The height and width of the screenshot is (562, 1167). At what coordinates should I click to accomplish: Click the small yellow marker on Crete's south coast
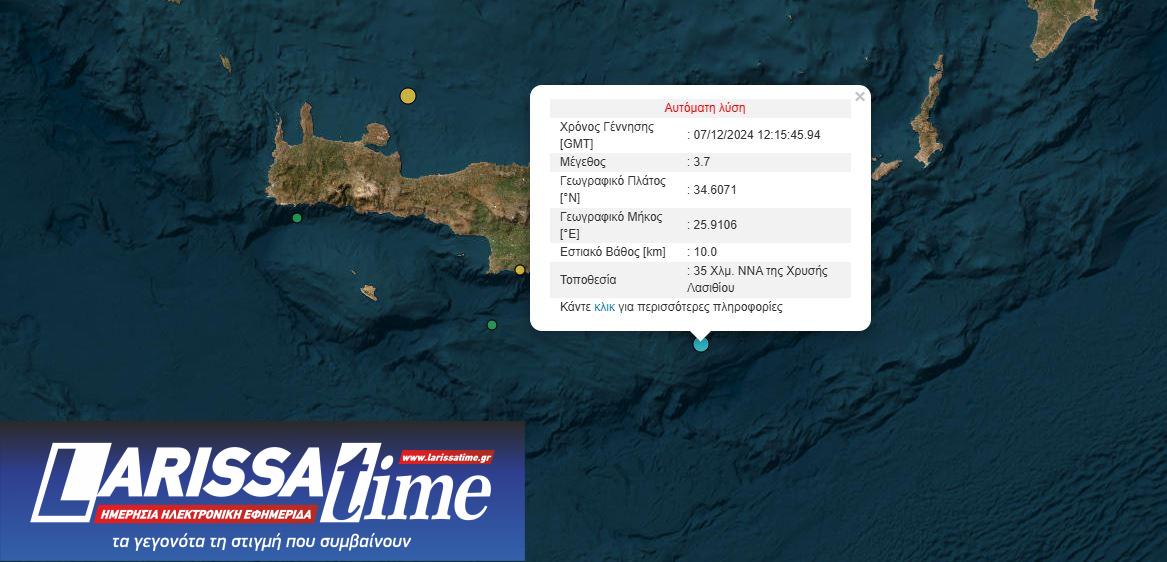[520, 270]
